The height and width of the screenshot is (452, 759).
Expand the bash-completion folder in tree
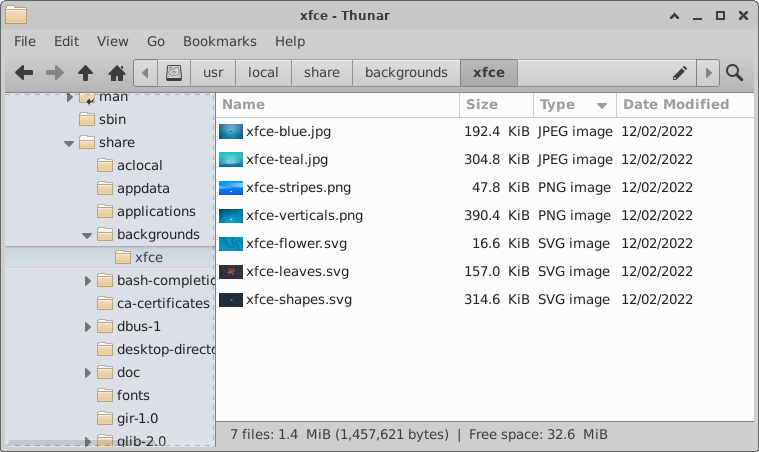tap(88, 281)
